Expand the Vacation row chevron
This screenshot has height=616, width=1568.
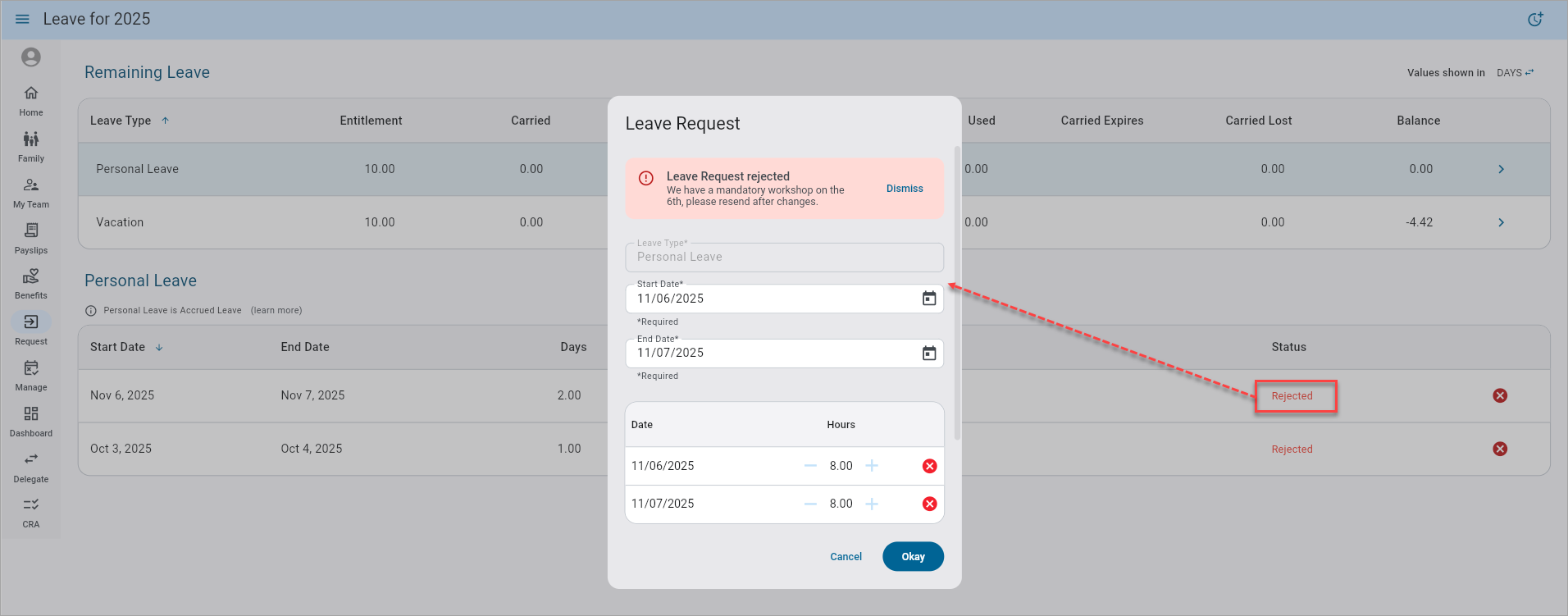pyautogui.click(x=1501, y=222)
